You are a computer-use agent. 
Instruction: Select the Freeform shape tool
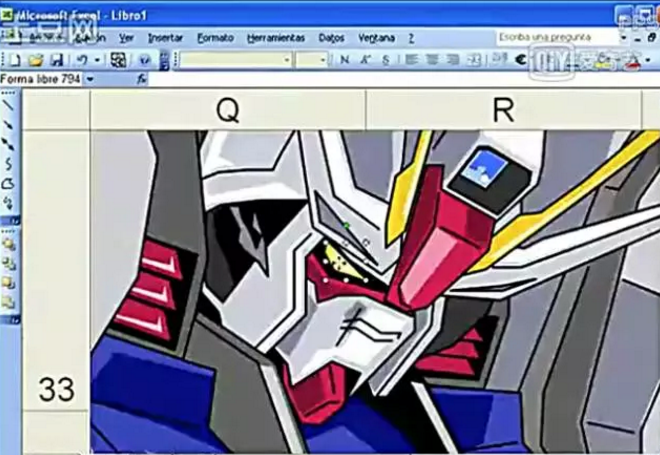click(8, 184)
